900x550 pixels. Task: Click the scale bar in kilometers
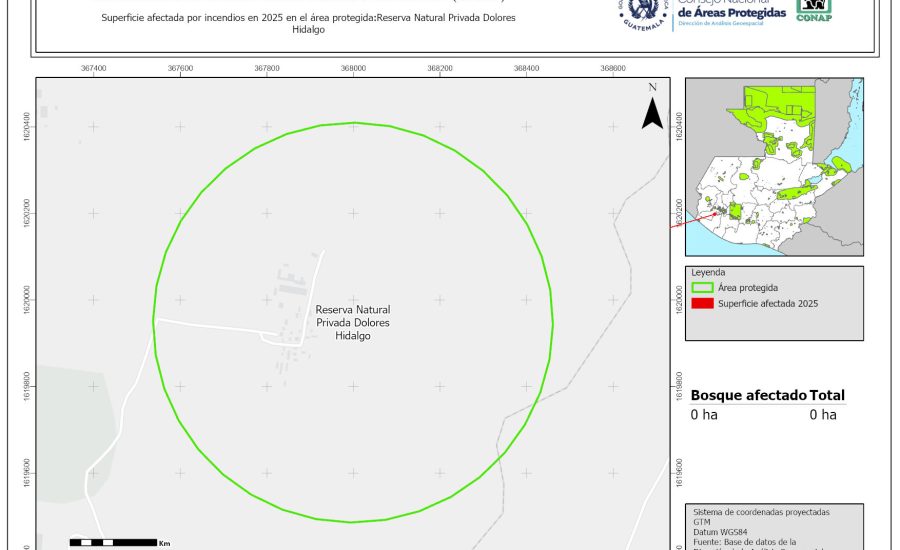[112, 542]
